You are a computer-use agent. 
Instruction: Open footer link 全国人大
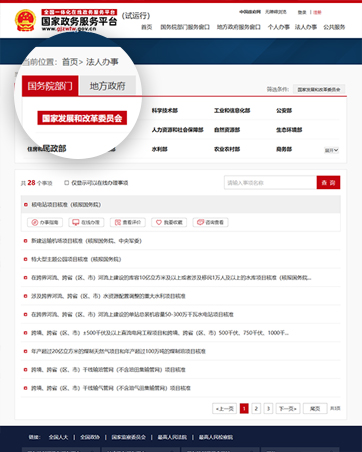click(58, 437)
